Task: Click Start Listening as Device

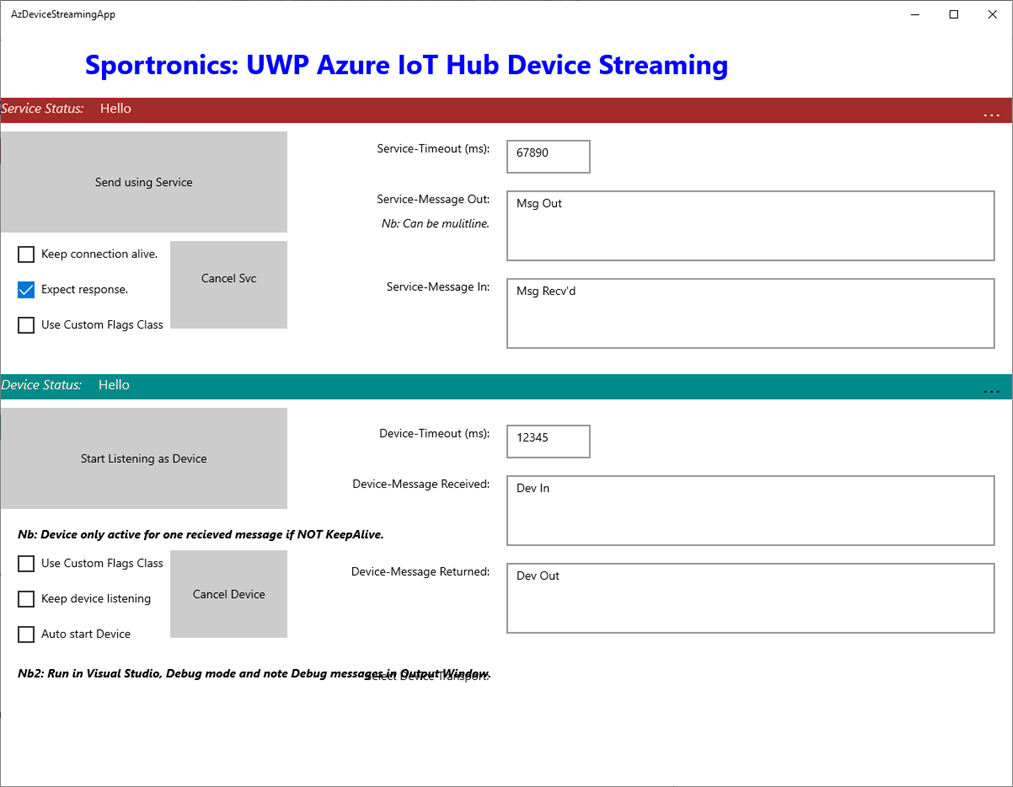Action: 143,458
